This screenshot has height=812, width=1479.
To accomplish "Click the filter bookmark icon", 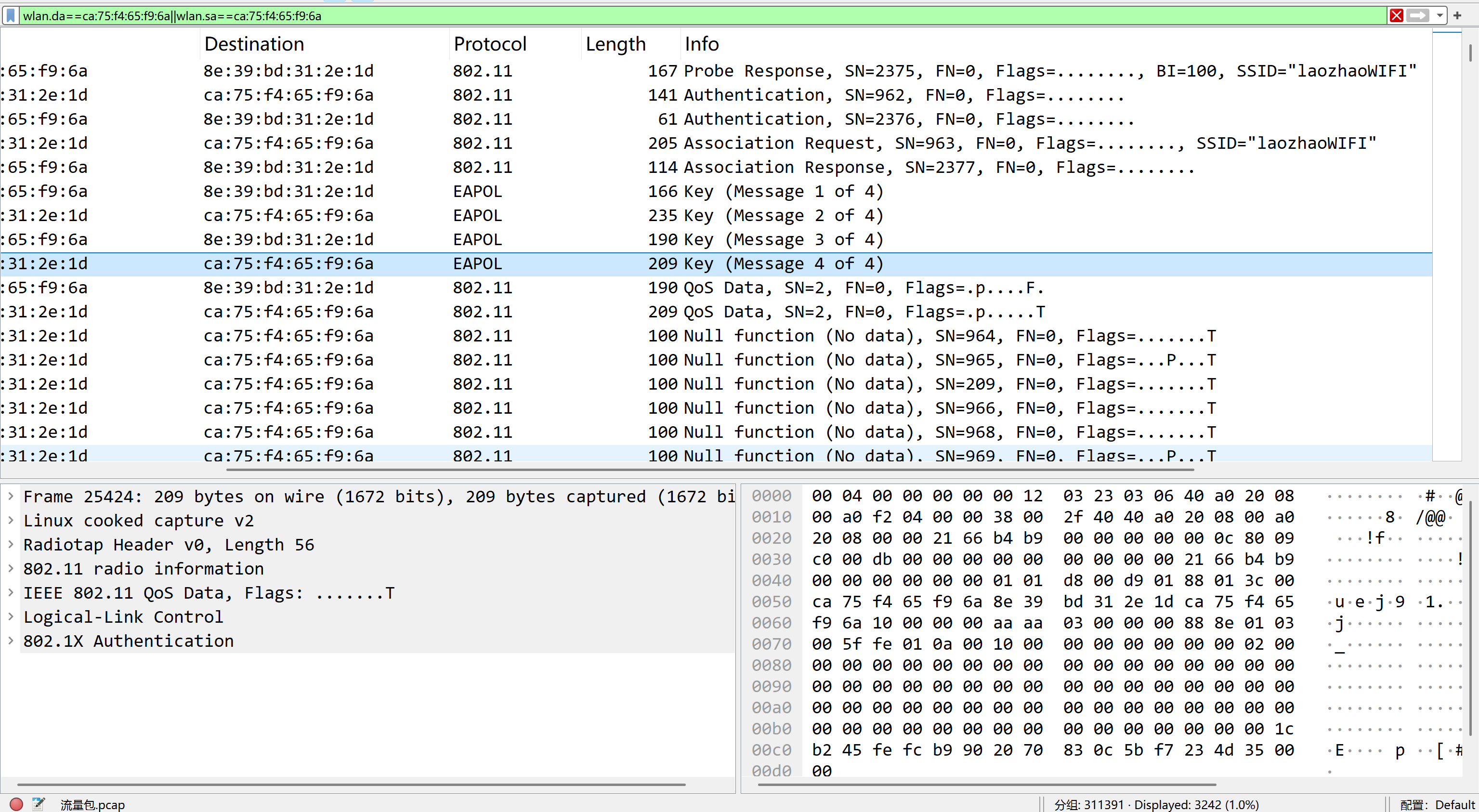I will [10, 15].
